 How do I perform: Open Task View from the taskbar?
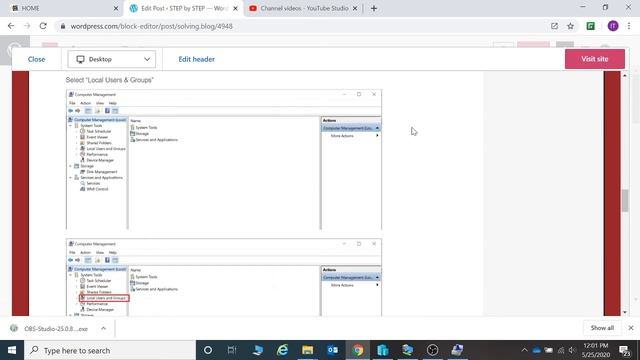pyautogui.click(x=232, y=350)
